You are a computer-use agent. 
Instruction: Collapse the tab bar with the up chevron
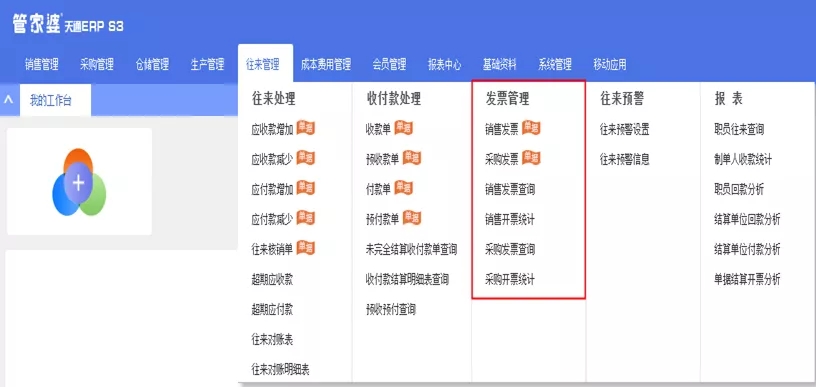(8, 100)
